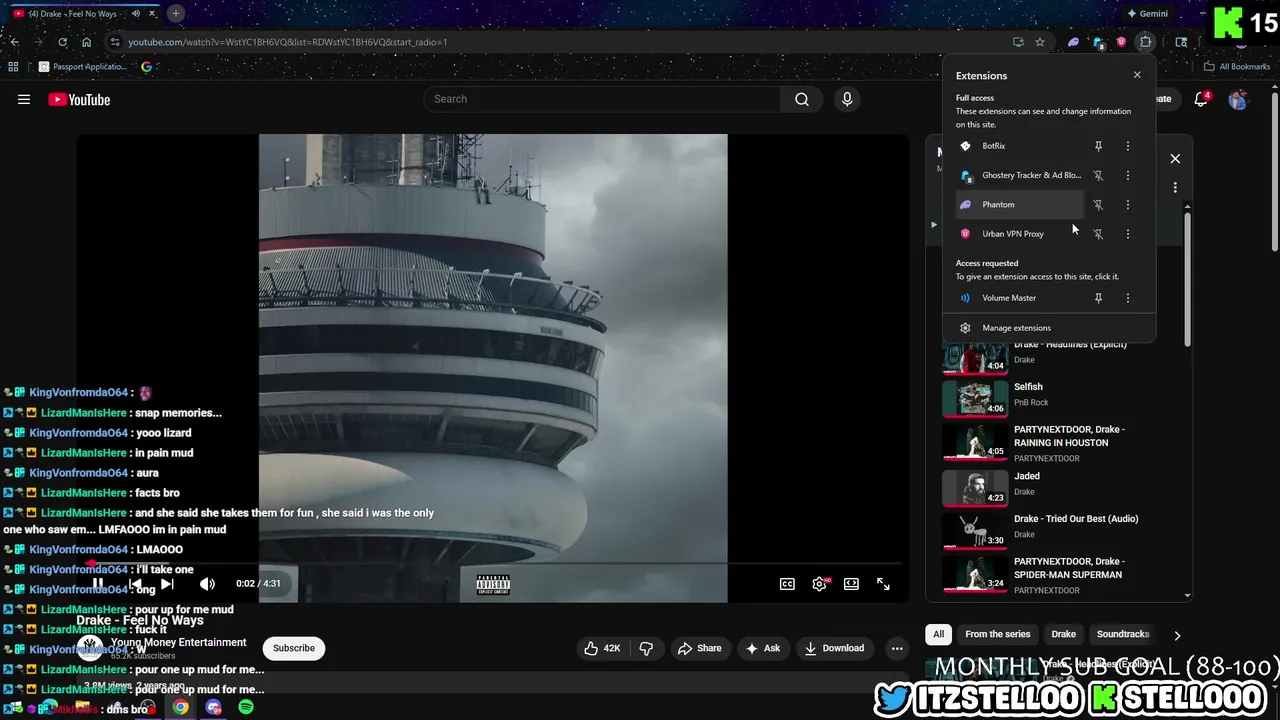The height and width of the screenshot is (720, 1280).
Task: Subscribe to Young Money Entertainment
Action: (x=294, y=648)
